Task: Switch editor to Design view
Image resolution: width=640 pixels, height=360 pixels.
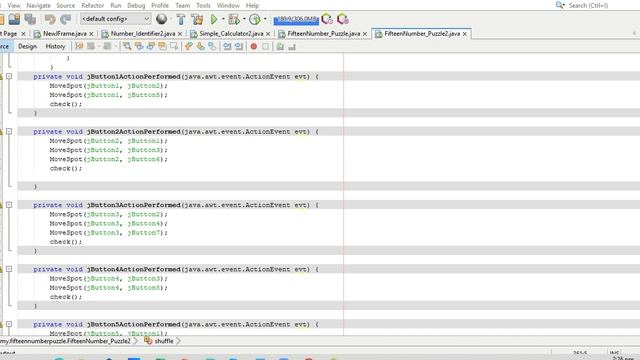Action: (27, 47)
